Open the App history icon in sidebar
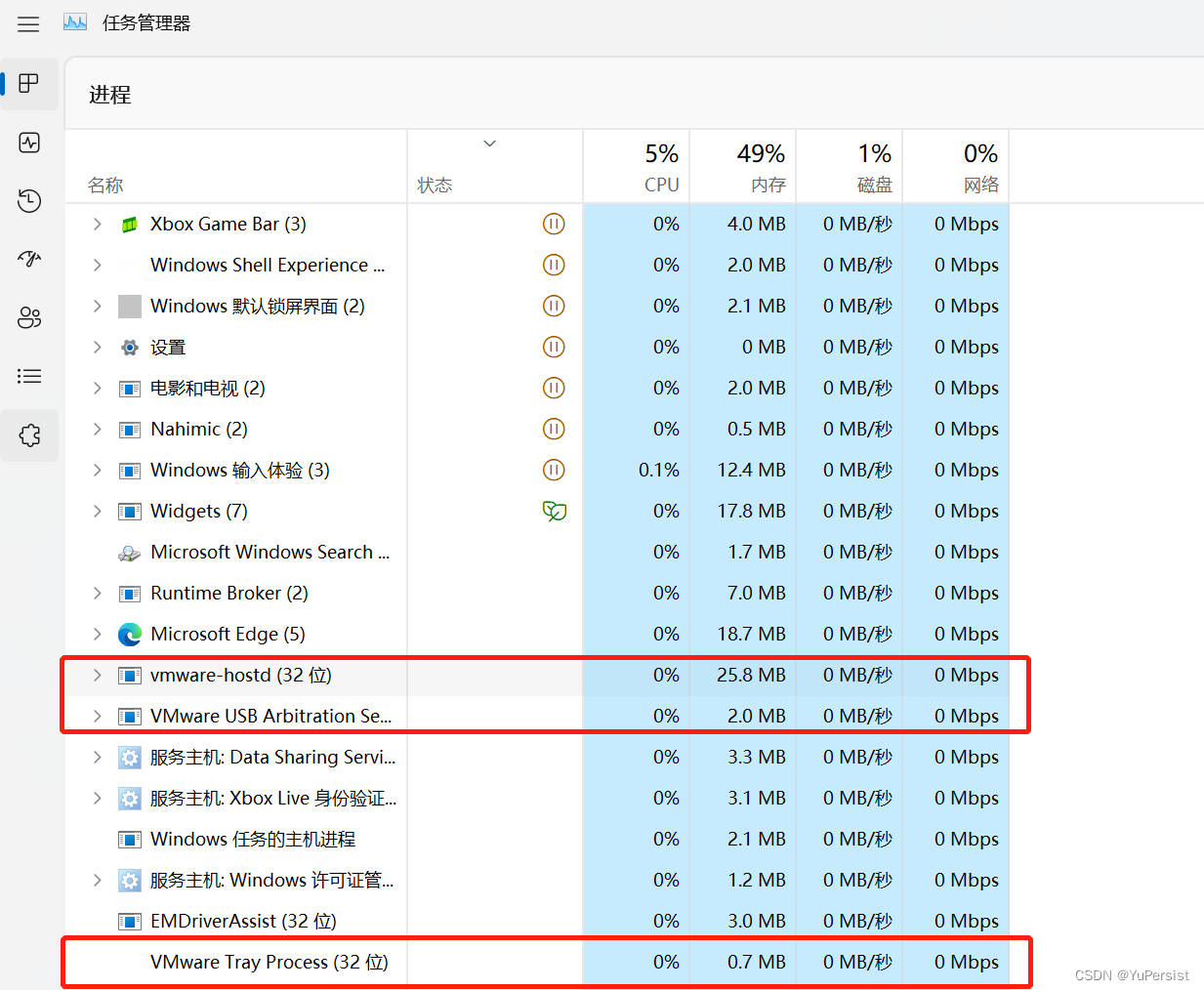1204x990 pixels. (x=29, y=201)
